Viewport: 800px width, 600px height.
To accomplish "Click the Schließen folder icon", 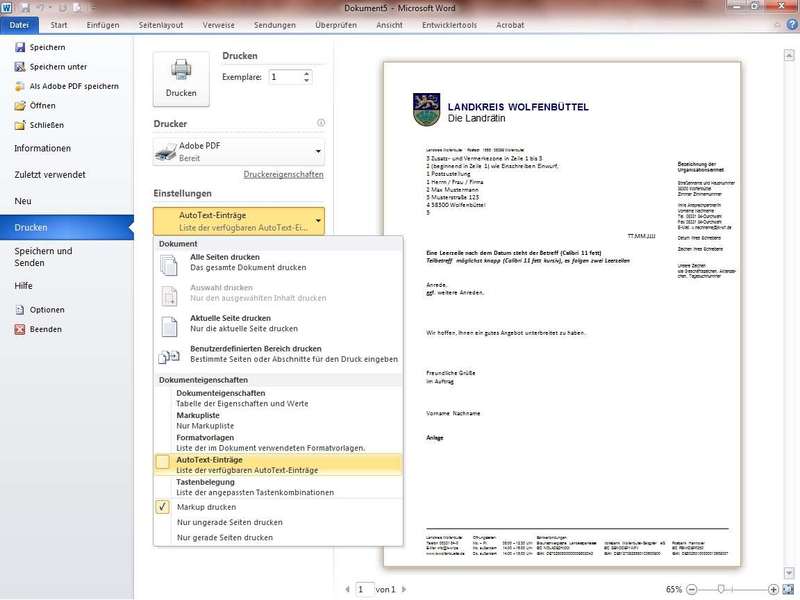I will click(20, 125).
